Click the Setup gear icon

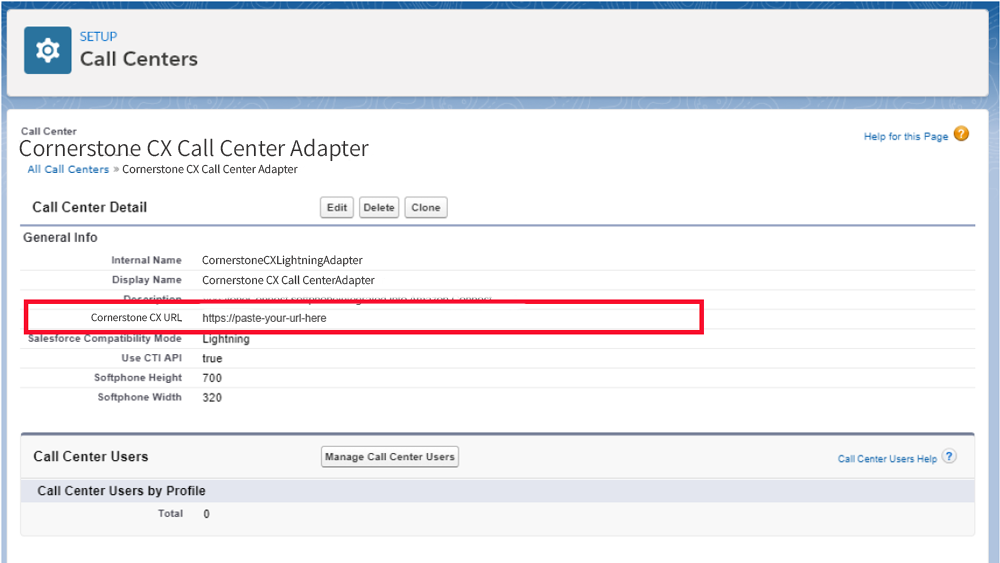click(48, 50)
